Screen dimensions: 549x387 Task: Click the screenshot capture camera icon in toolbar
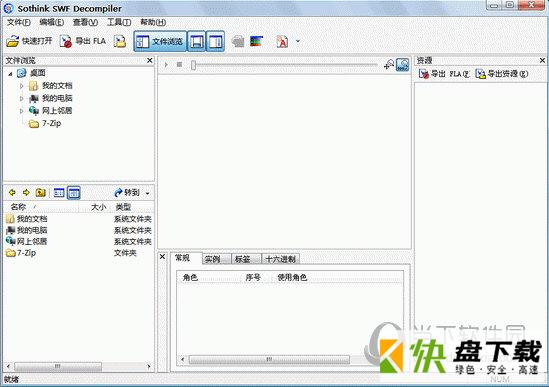[238, 41]
